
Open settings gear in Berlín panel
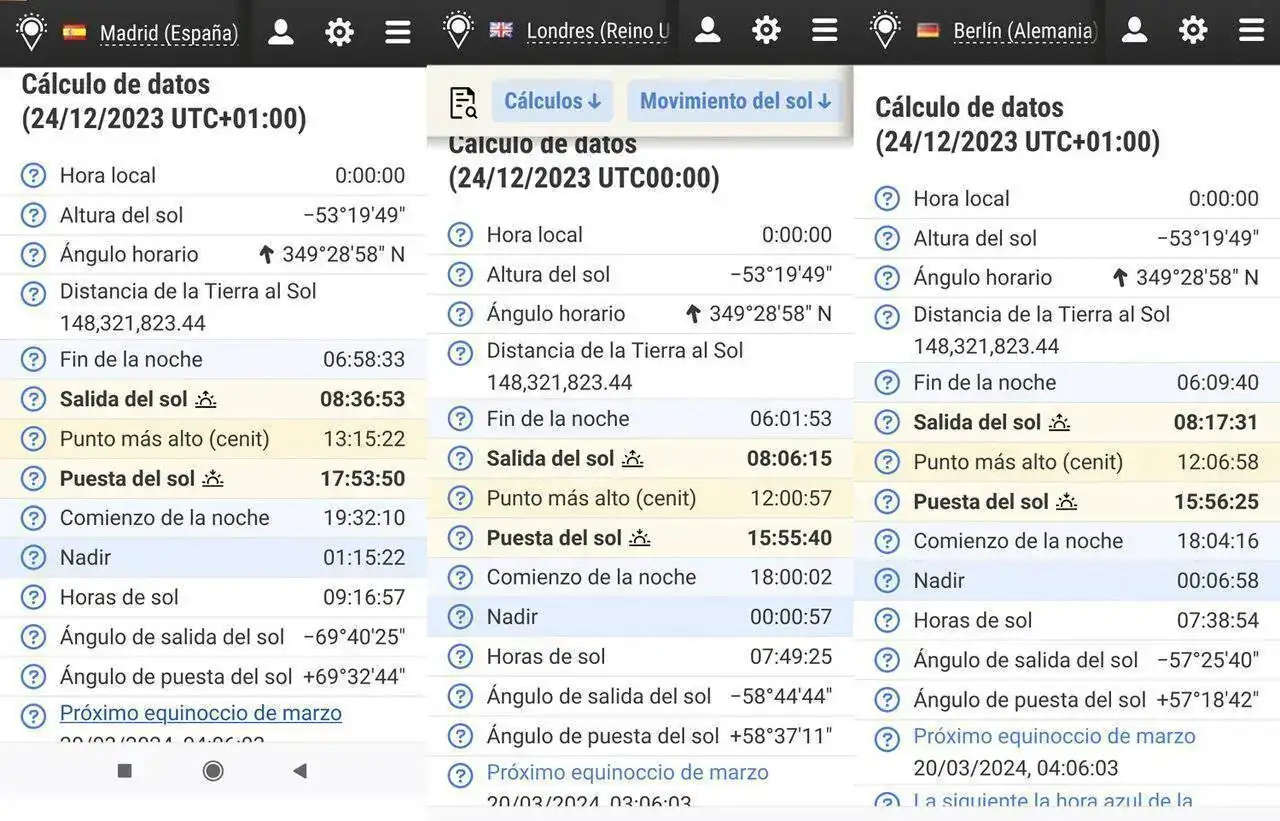(1193, 30)
